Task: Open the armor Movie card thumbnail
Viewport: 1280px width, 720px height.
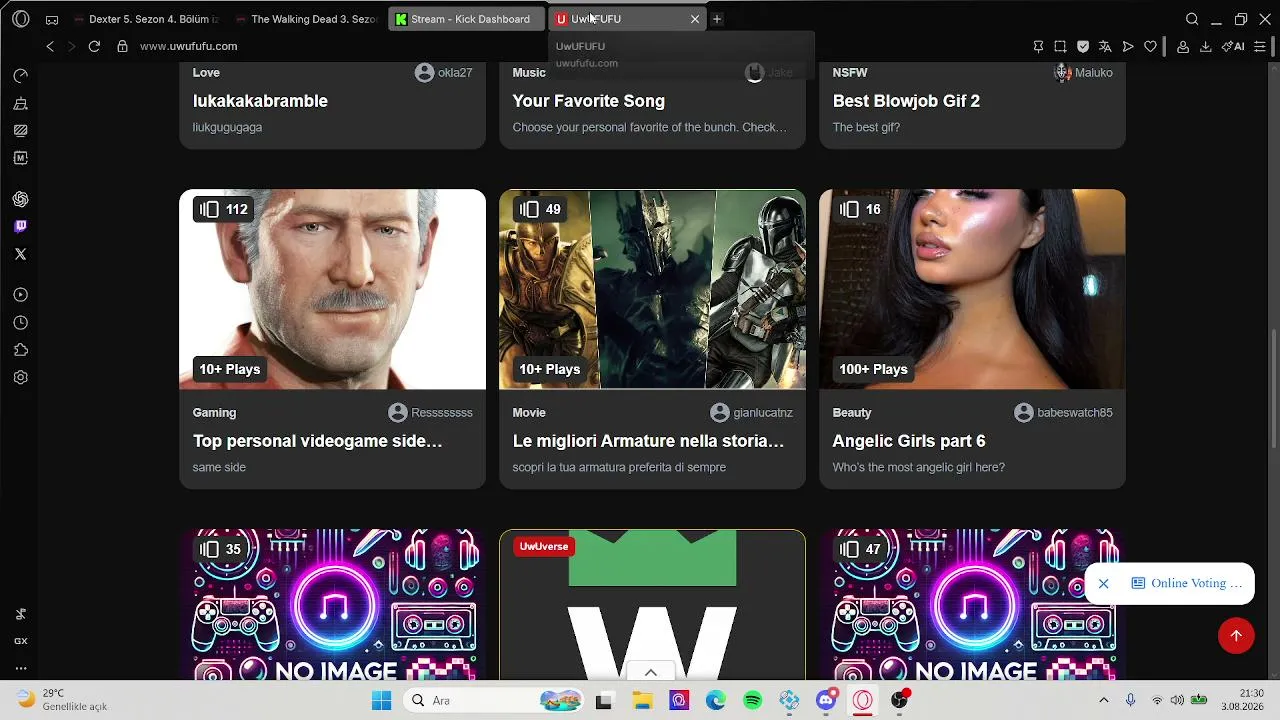Action: pyautogui.click(x=652, y=289)
